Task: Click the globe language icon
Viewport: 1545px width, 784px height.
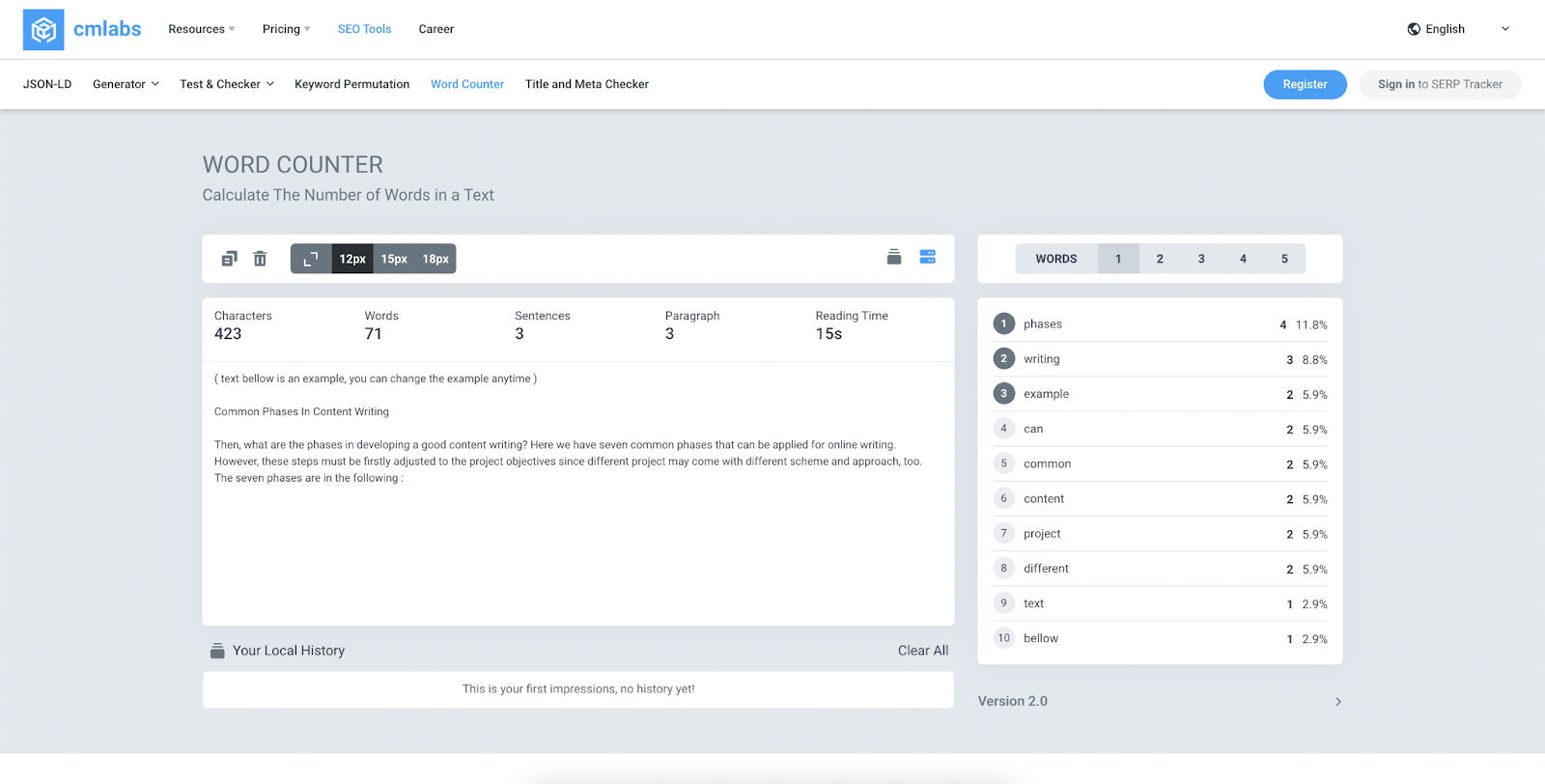Action: [1414, 29]
